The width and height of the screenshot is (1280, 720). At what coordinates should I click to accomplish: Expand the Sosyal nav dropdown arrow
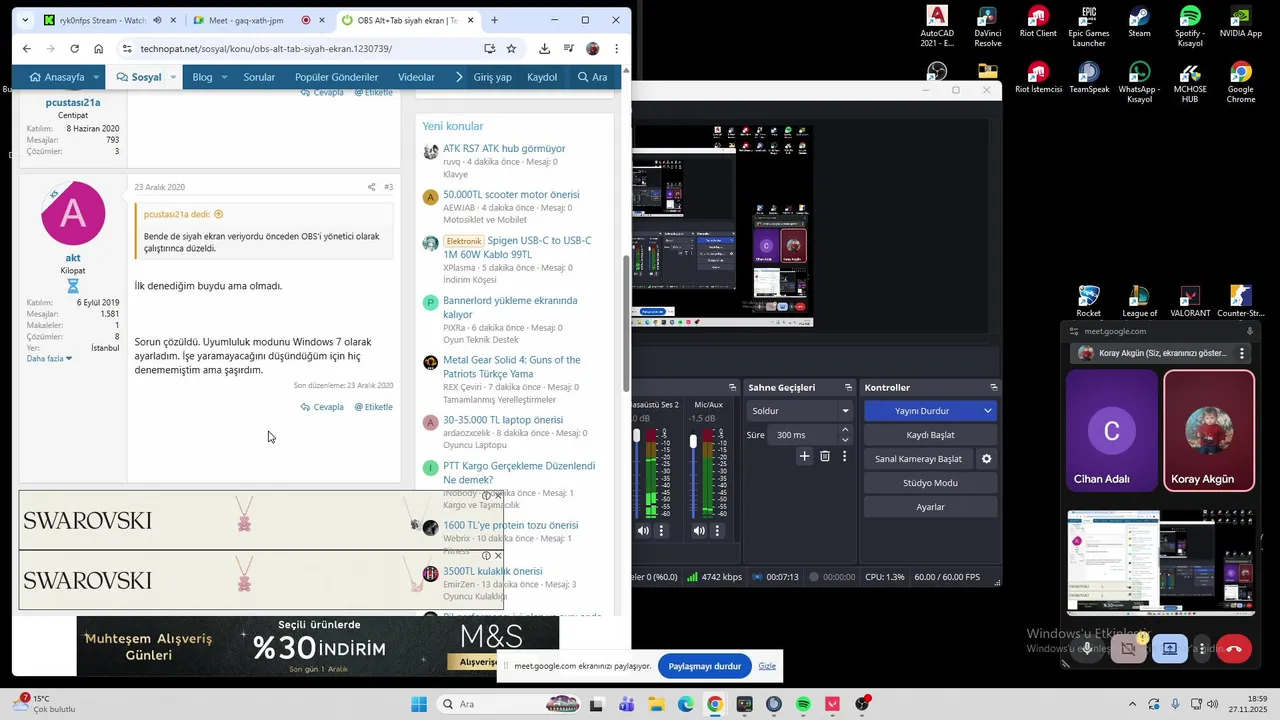click(173, 77)
